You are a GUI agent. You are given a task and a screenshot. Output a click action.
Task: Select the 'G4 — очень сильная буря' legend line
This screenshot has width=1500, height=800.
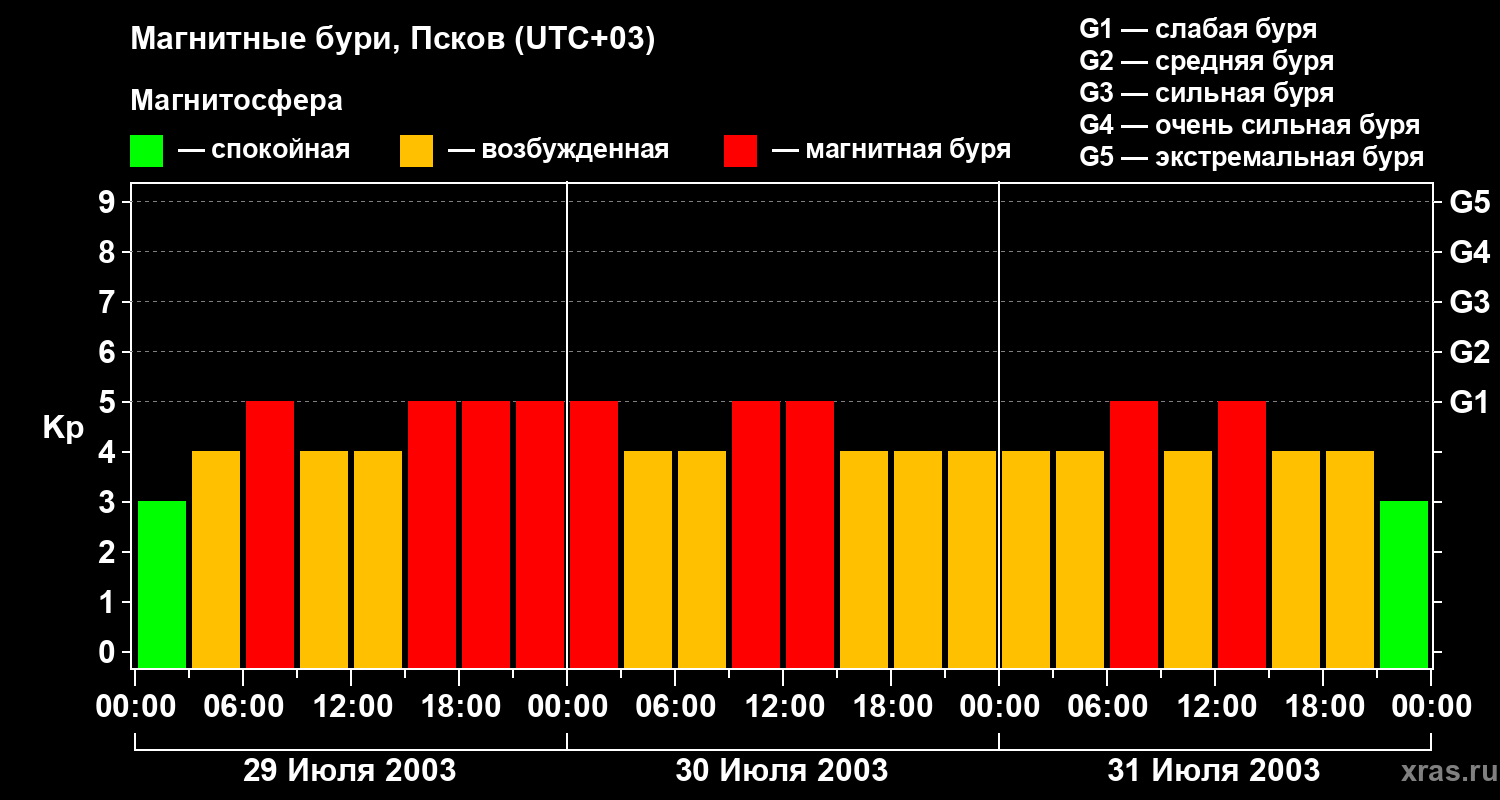pos(1250,125)
